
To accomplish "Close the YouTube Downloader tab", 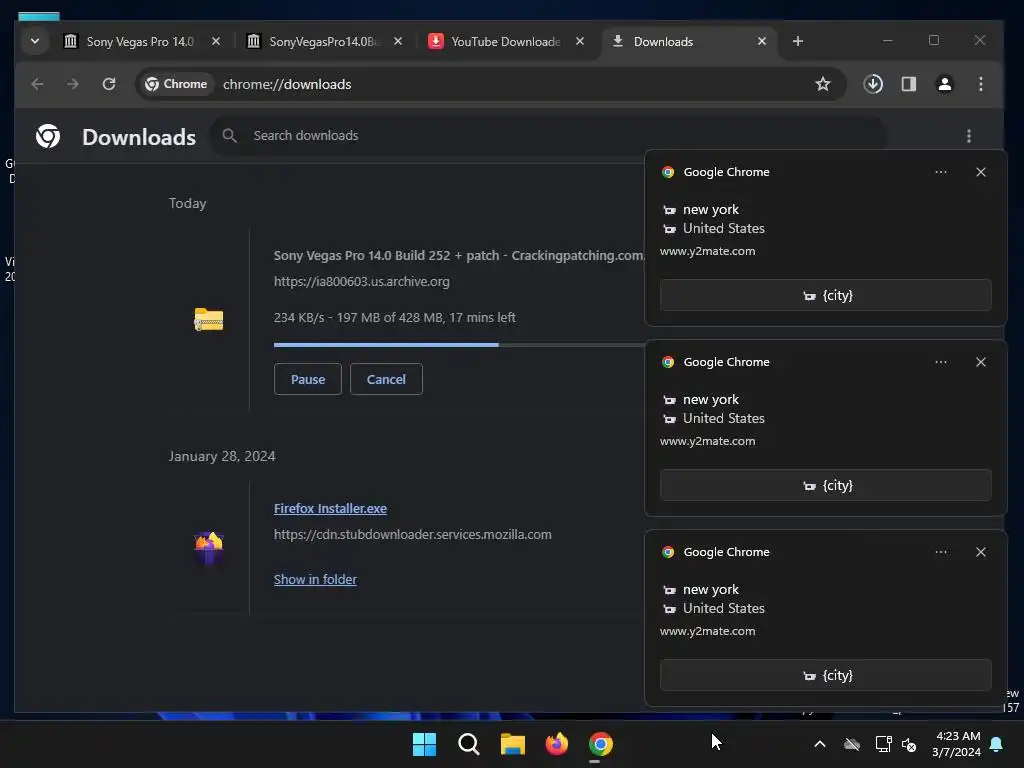I will point(579,41).
